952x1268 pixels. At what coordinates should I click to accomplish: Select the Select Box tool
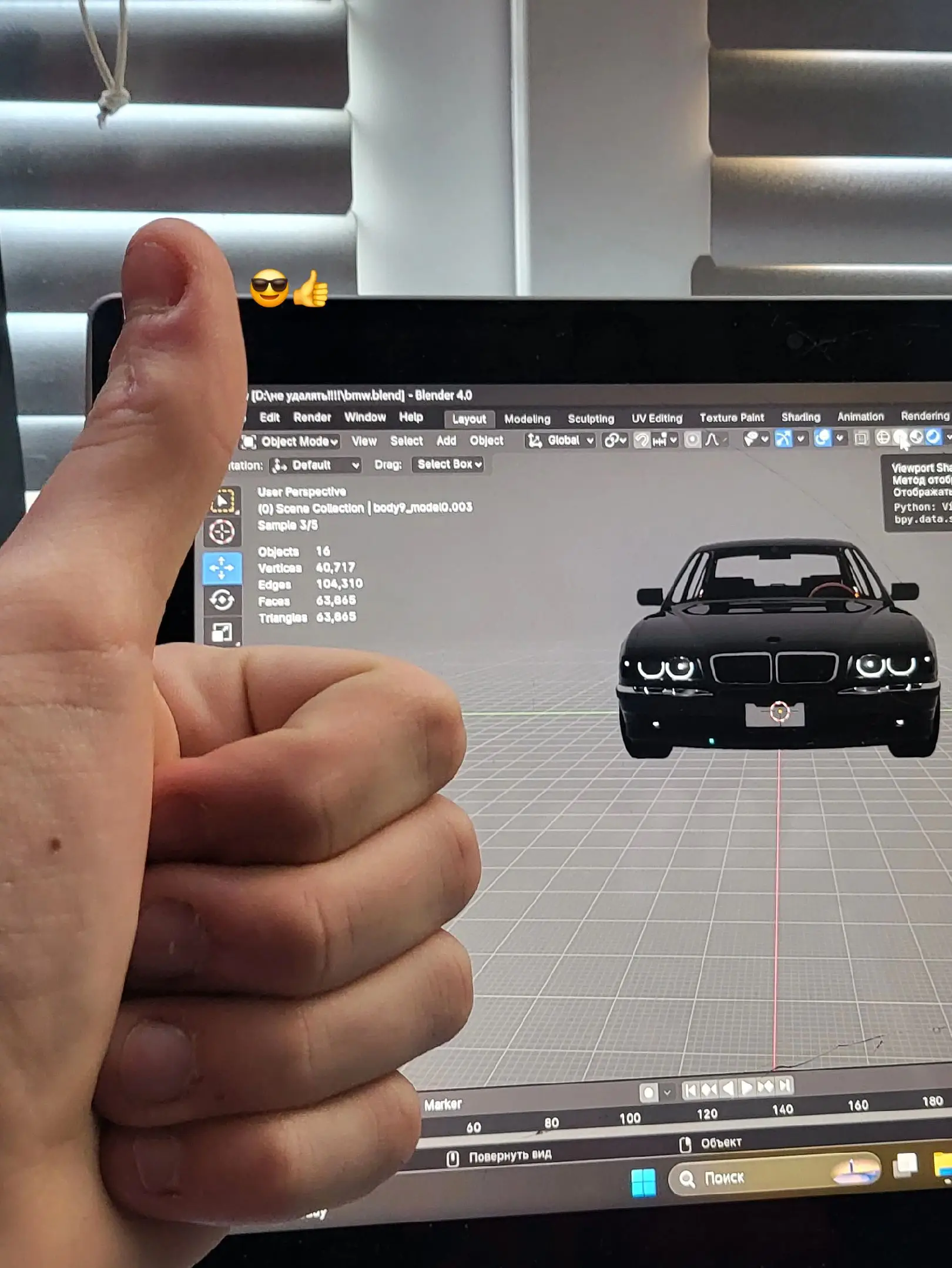tap(222, 501)
